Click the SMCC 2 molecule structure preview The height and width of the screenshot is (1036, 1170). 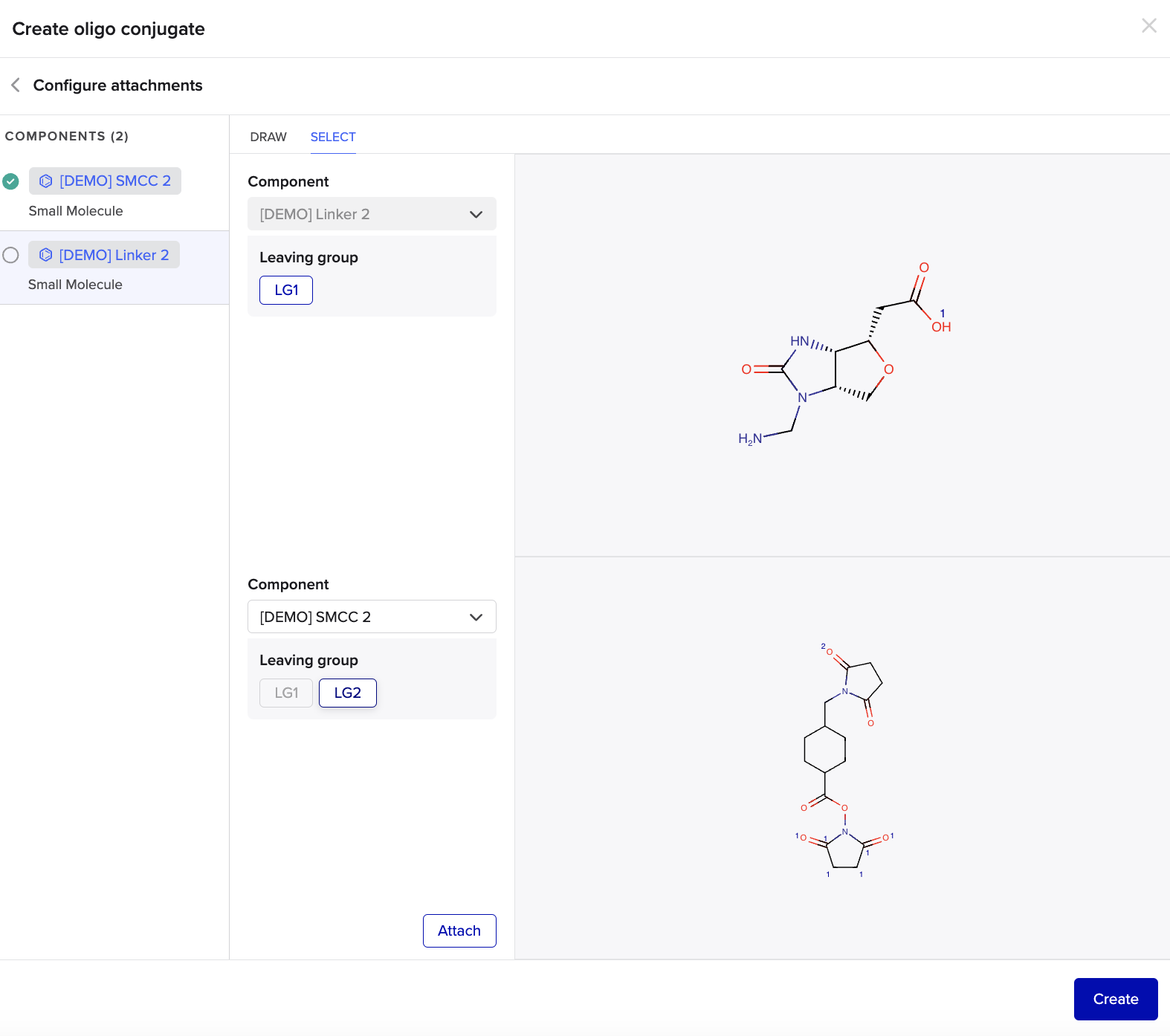[844, 758]
